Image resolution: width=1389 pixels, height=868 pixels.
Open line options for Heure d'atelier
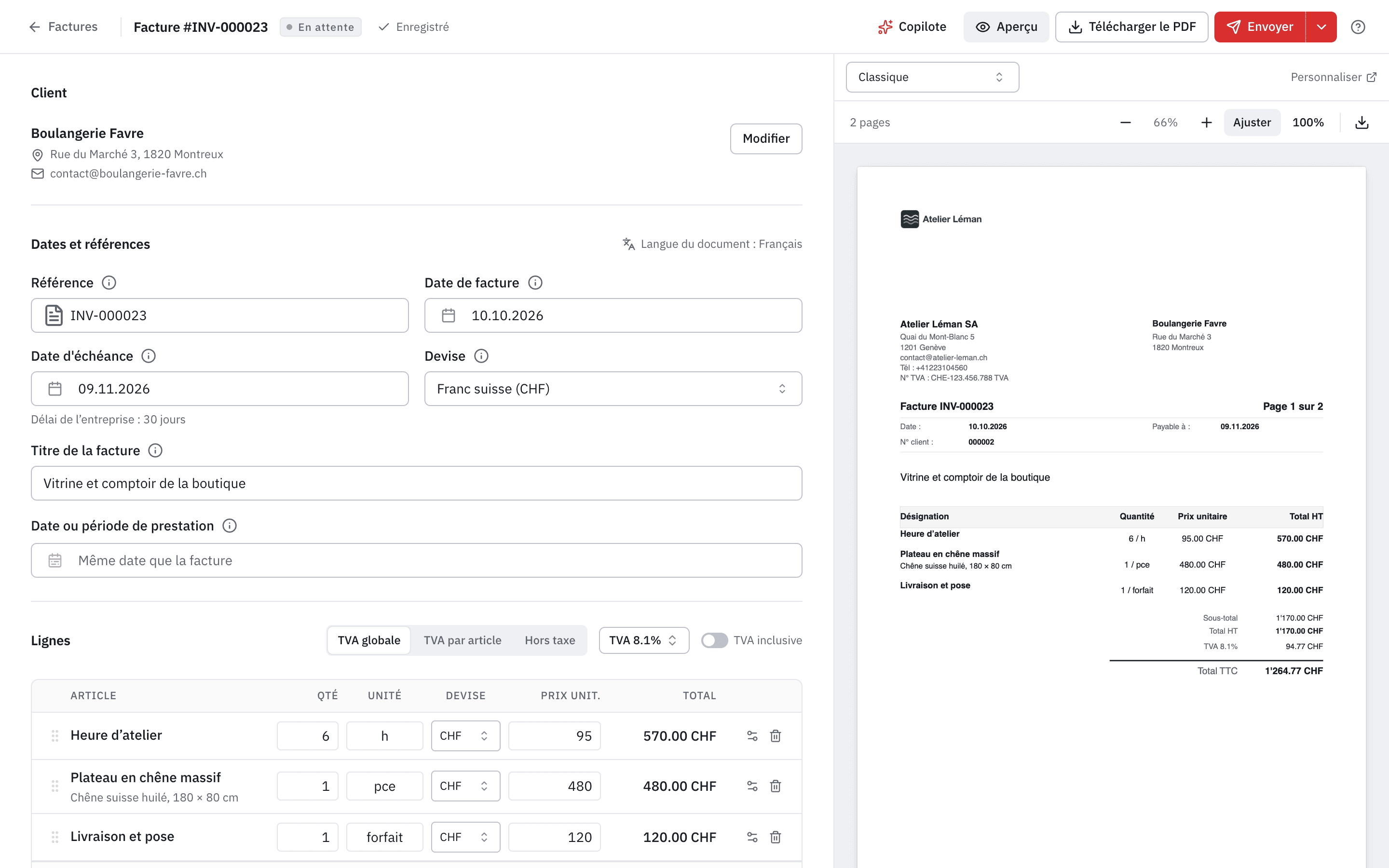(x=752, y=736)
